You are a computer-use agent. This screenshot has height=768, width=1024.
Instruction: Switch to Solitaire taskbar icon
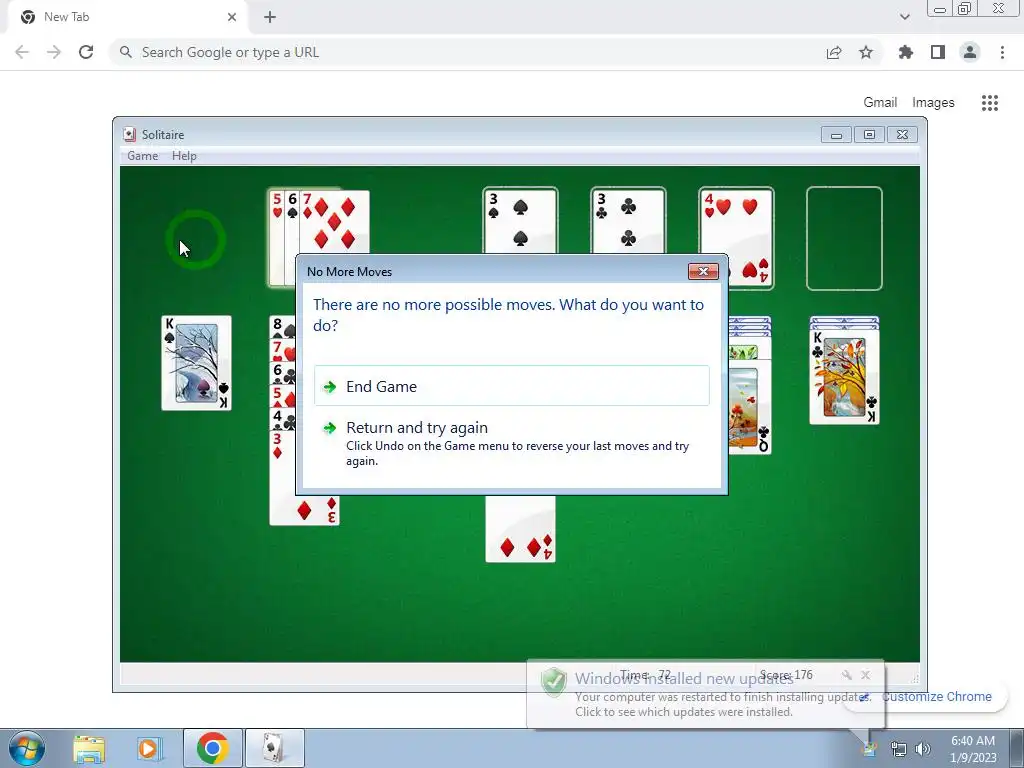[x=274, y=748]
